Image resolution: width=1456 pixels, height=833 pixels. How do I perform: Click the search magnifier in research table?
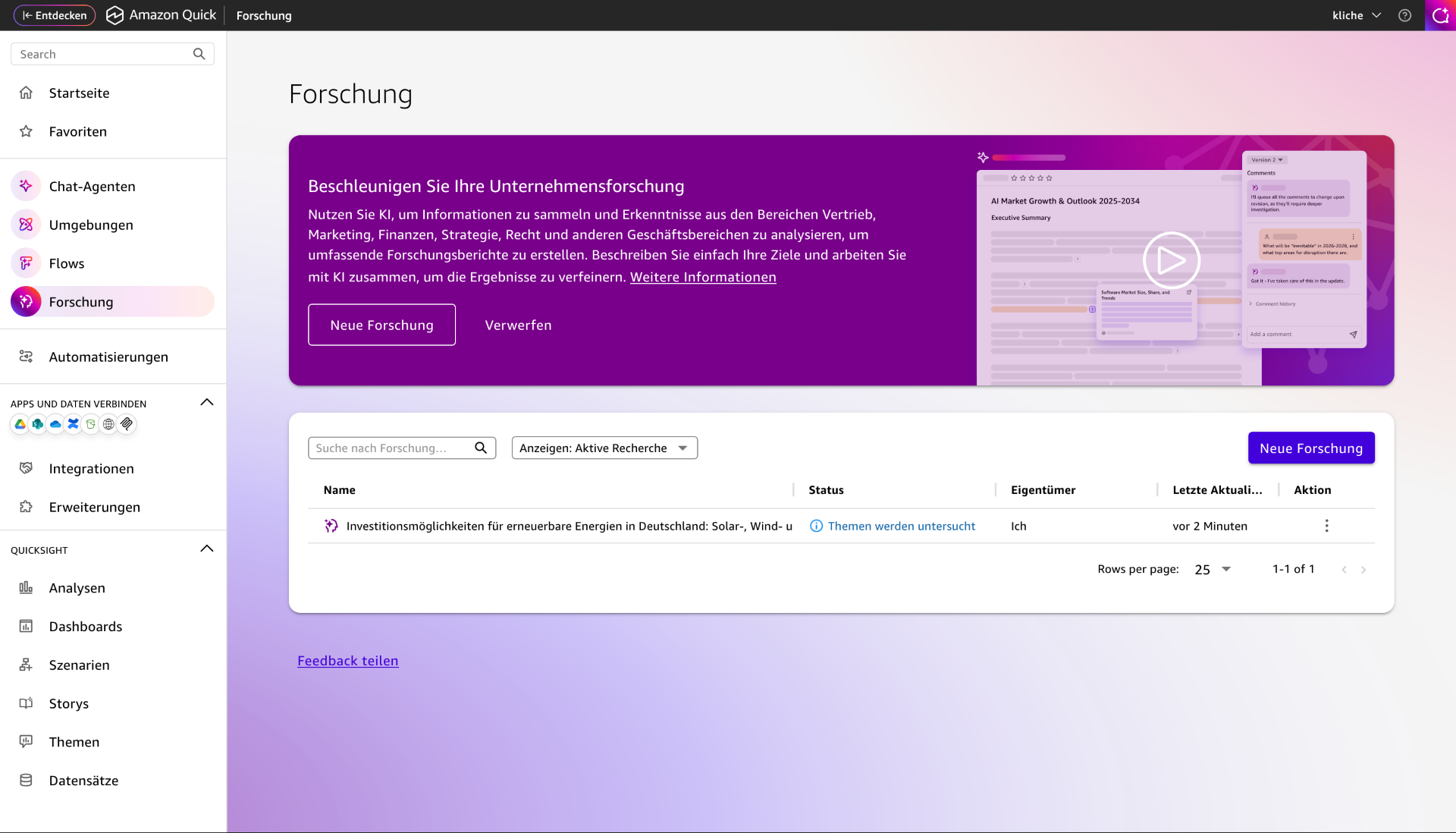tap(481, 448)
